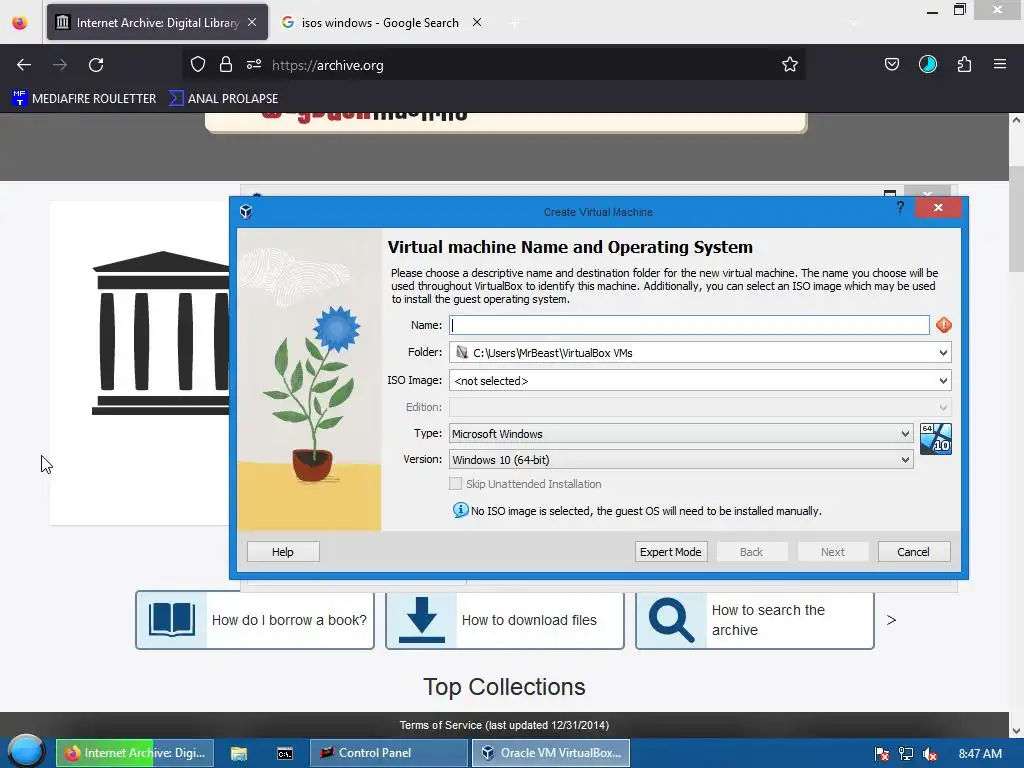
Task: Click the Terms of Service footer text
Action: (504, 726)
